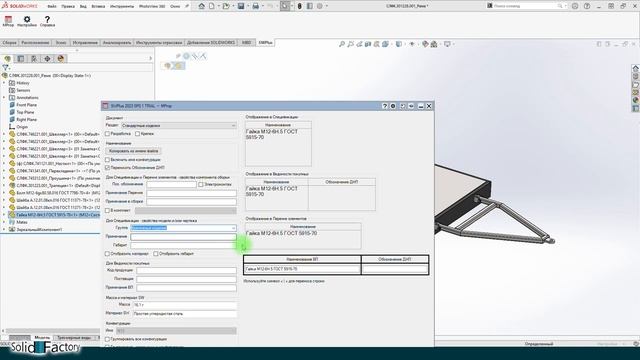This screenshot has width=640, height=360.
Task: Click the Print icon in toolbar
Action: [x=256, y=6]
